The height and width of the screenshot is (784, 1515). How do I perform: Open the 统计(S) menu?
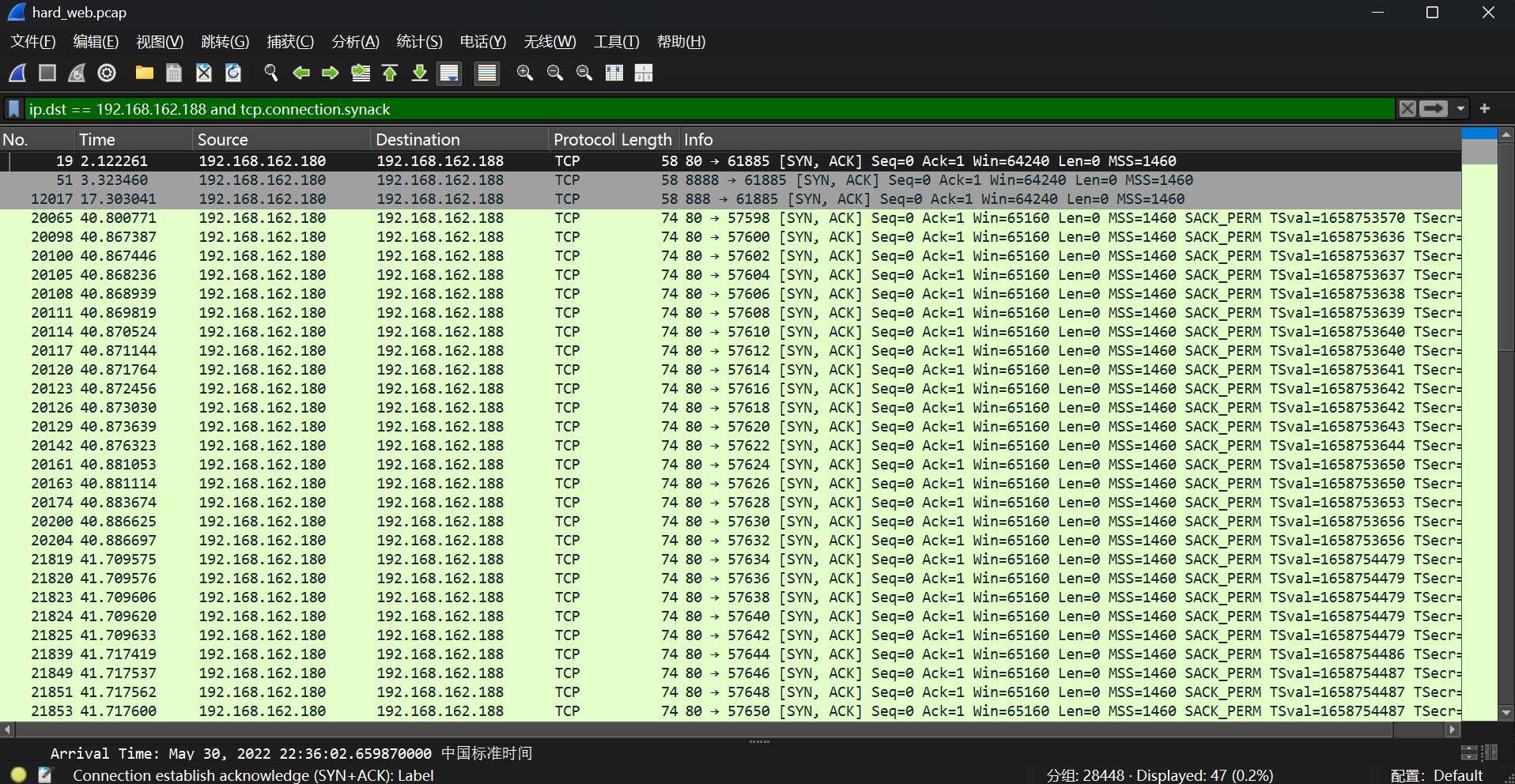click(x=419, y=42)
